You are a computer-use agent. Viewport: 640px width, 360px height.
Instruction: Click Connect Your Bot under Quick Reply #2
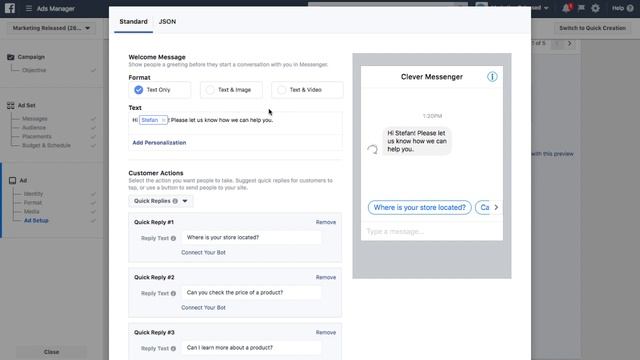(203, 307)
